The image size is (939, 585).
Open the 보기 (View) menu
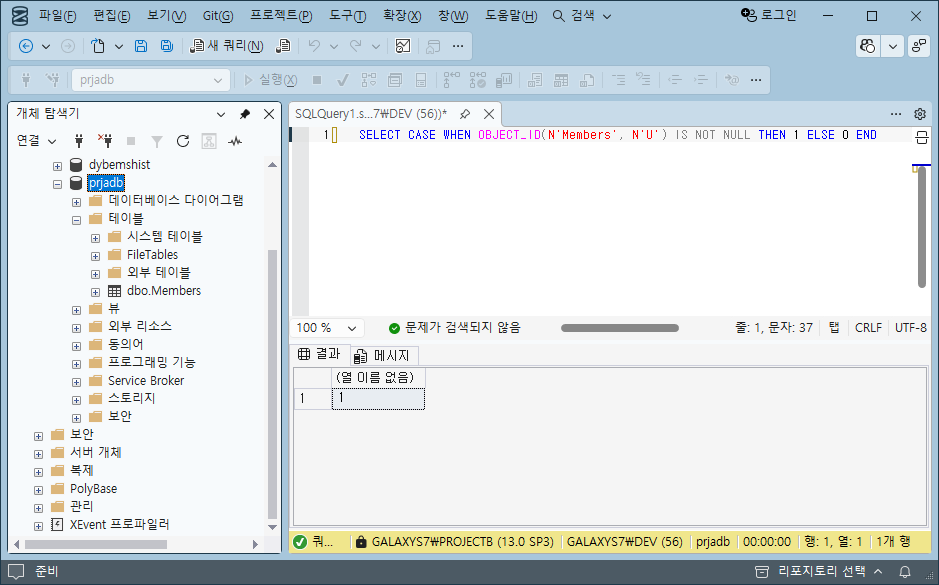(x=166, y=16)
